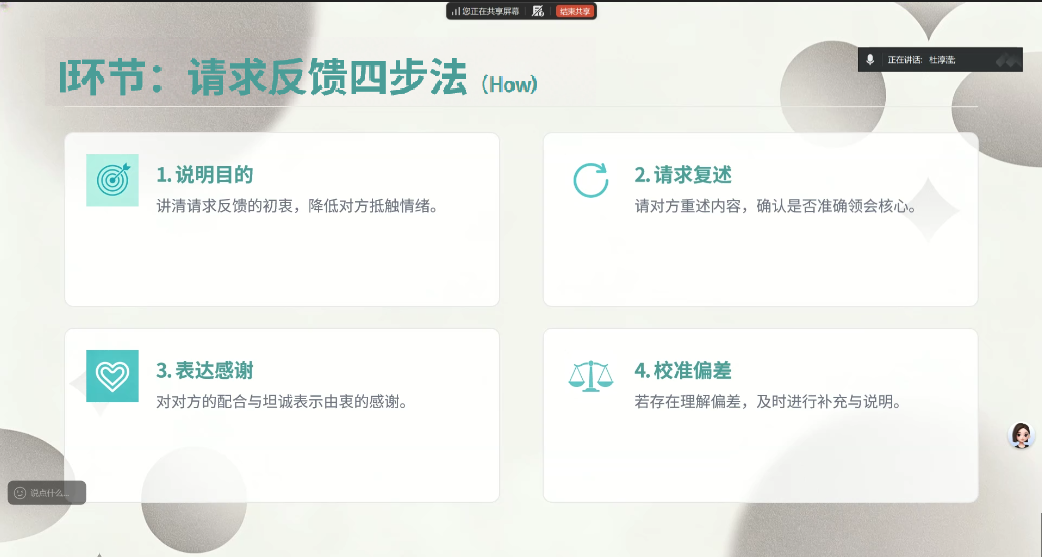1042x557 pixels.
Task: Select the 2. 请求复述 heading
Action: (683, 175)
